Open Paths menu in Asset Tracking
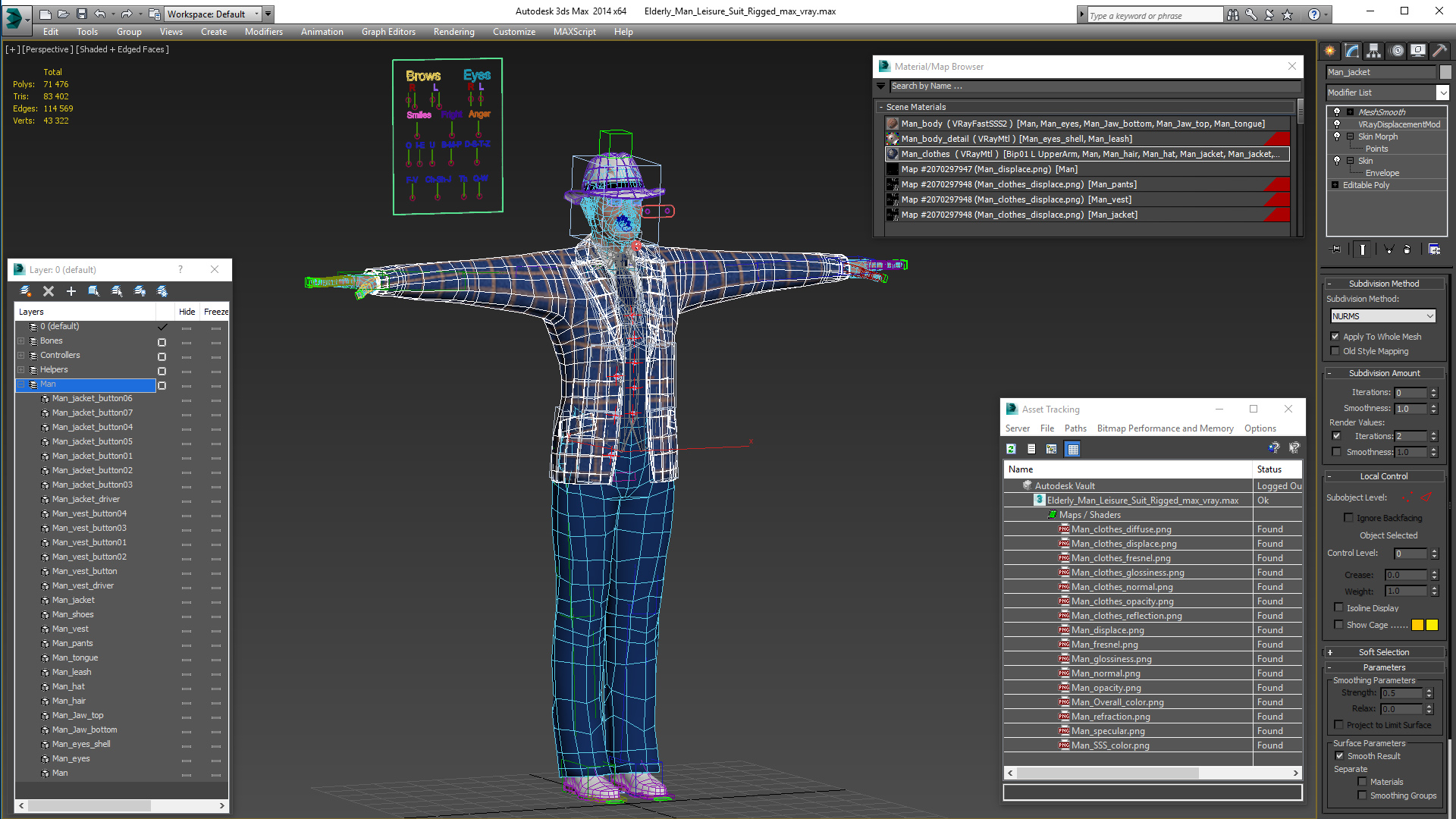1456x819 pixels. pos(1075,428)
